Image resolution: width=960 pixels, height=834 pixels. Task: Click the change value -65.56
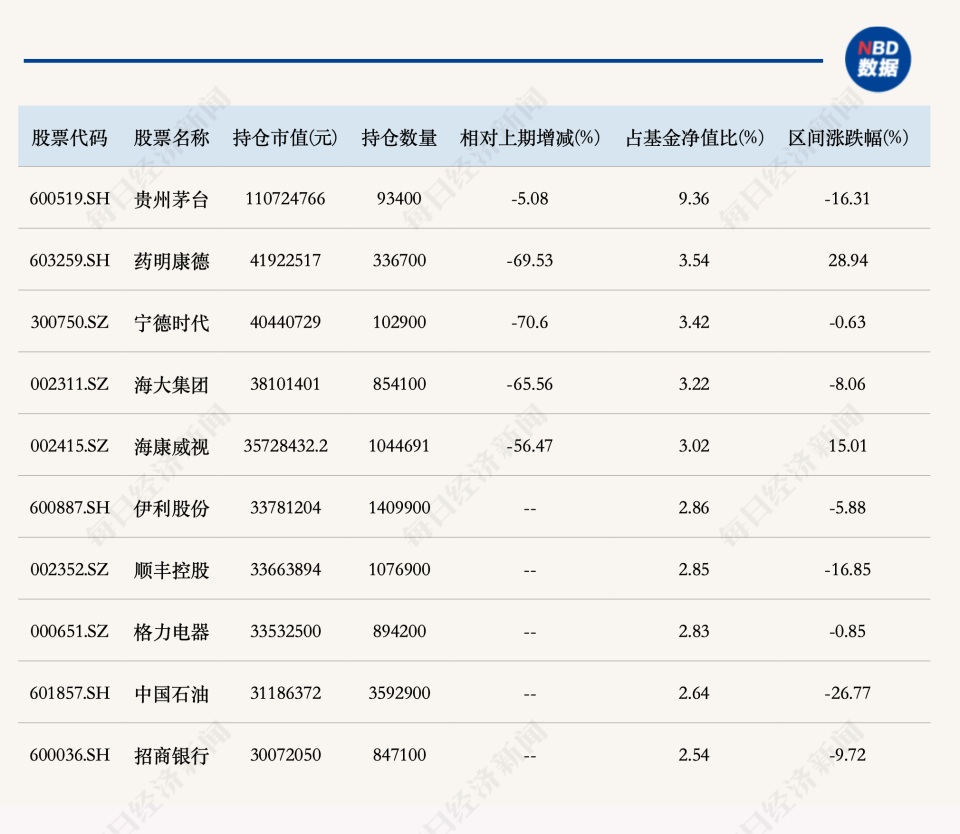pyautogui.click(x=530, y=385)
